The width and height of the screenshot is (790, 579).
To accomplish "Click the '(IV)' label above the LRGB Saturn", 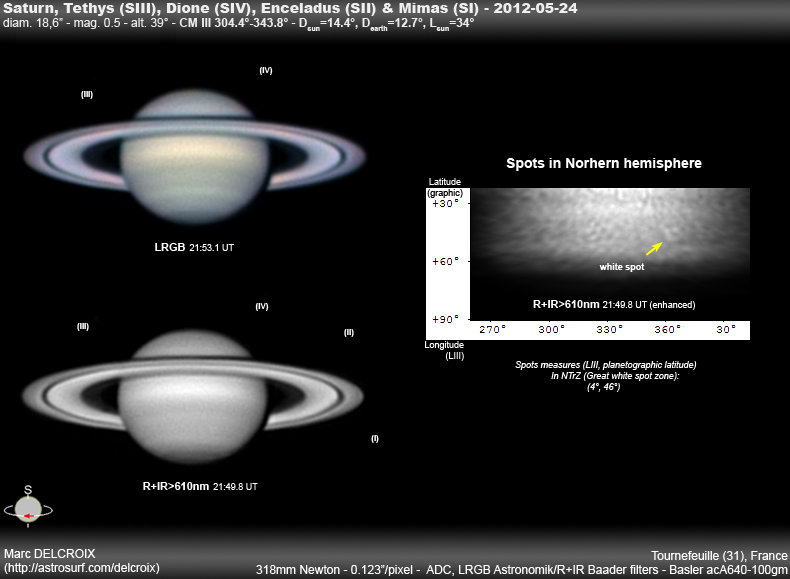I will [266, 71].
